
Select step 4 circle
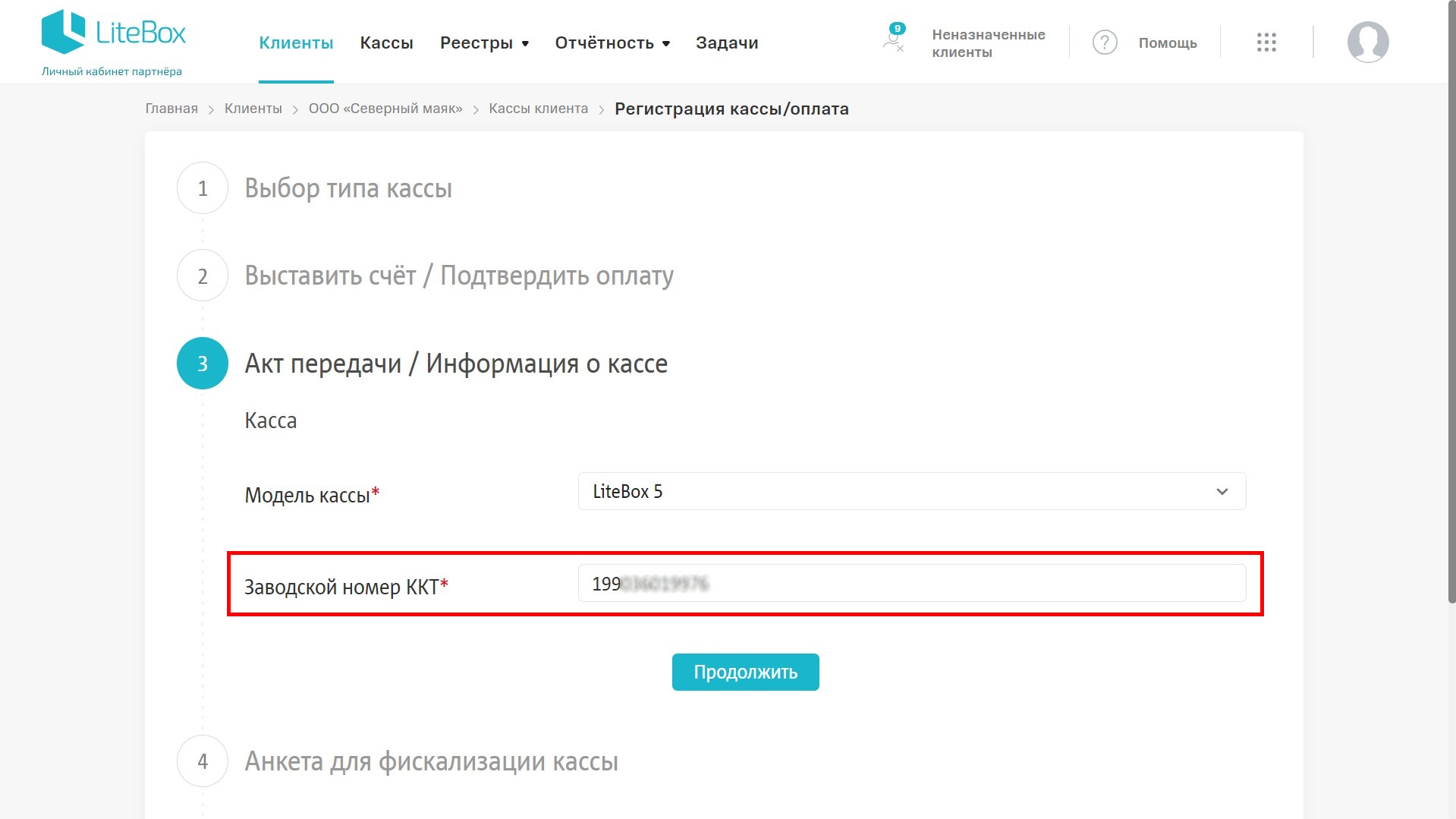tap(203, 761)
